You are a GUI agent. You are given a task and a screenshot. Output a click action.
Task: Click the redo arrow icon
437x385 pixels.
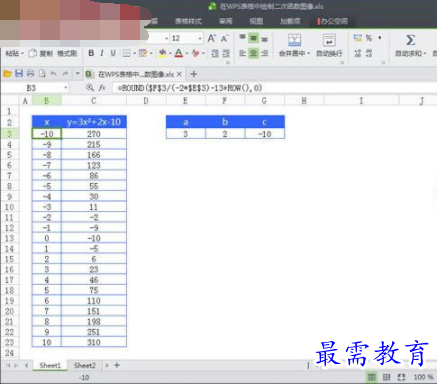pyautogui.click(x=65, y=74)
